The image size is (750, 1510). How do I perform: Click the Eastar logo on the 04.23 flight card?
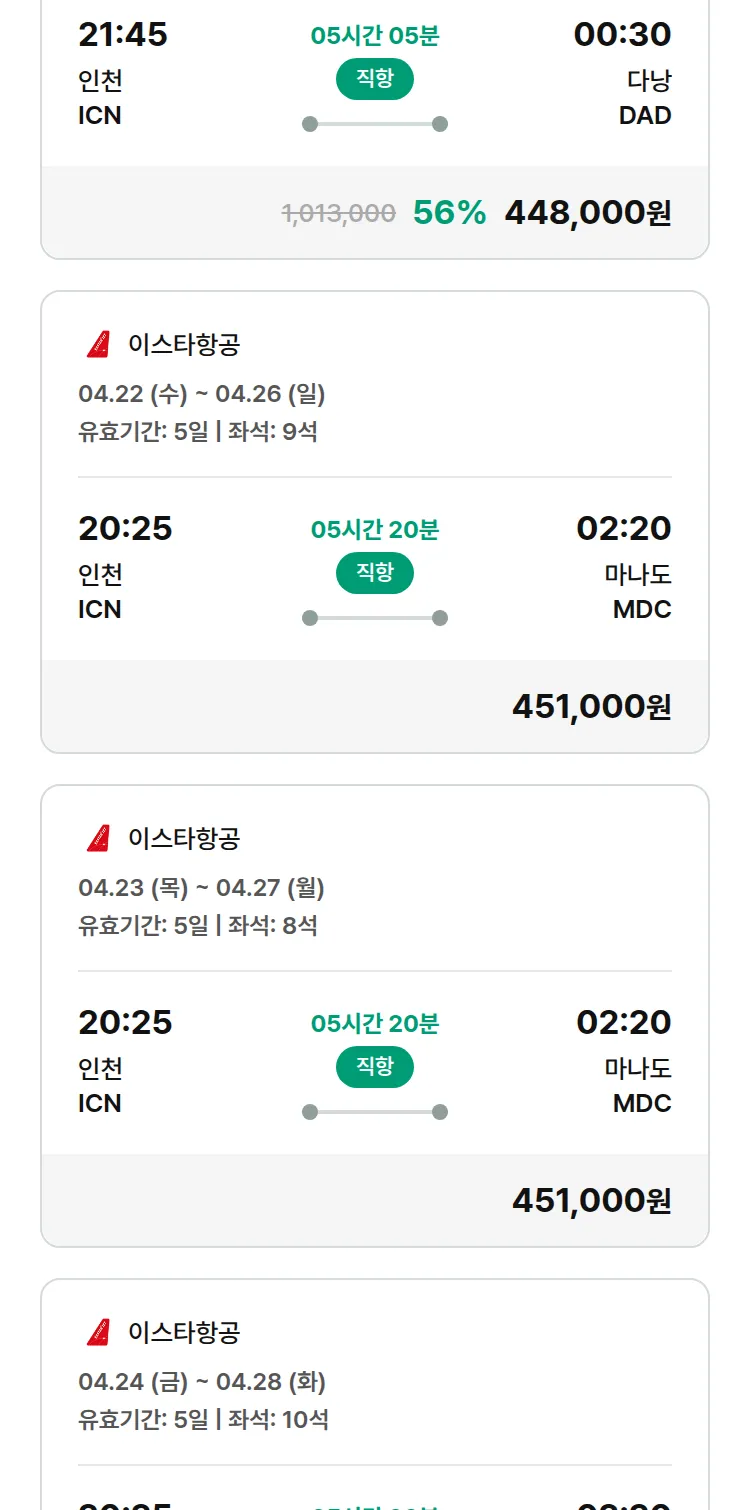(x=98, y=838)
